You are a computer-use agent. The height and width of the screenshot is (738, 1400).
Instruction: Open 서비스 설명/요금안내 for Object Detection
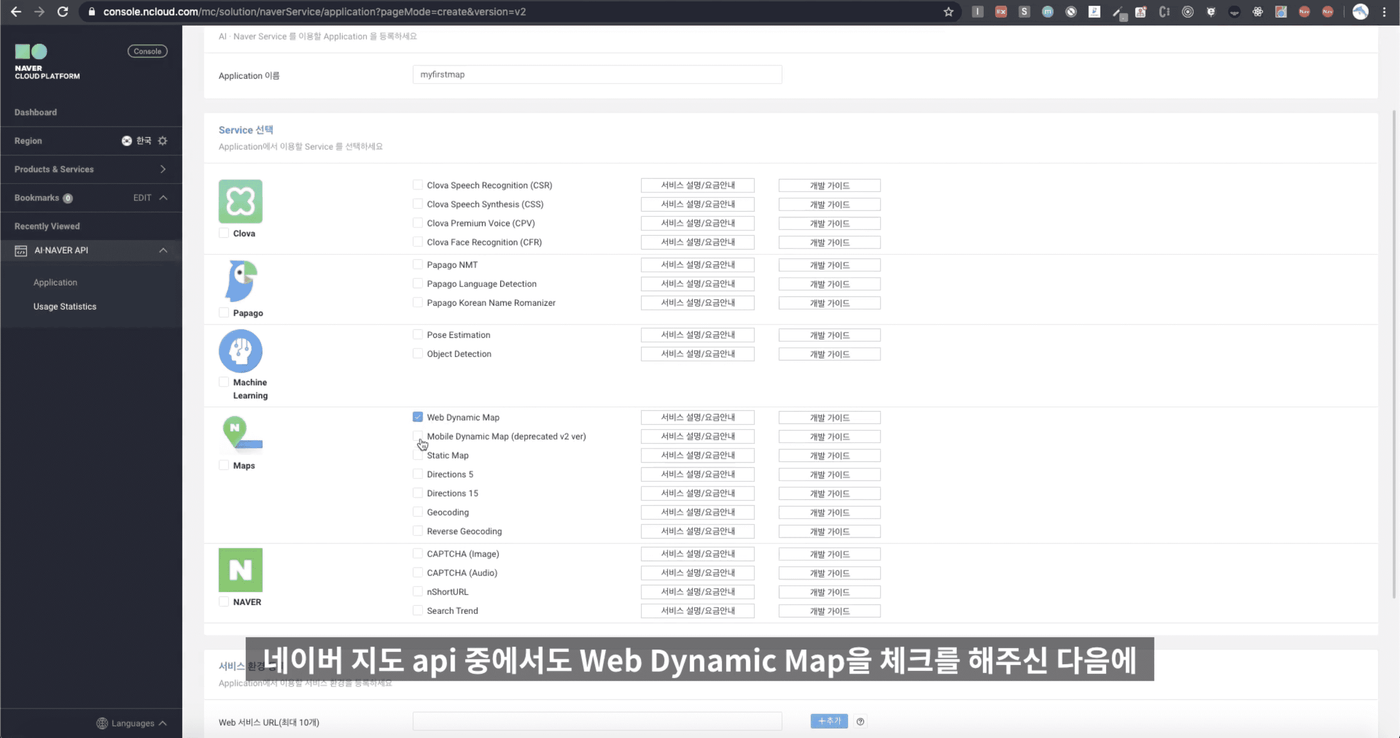pos(697,354)
